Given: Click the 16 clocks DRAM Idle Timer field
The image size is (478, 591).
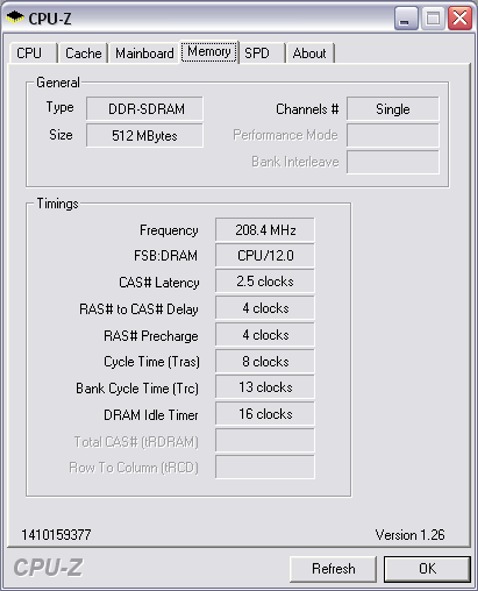Looking at the screenshot, I should [x=265, y=414].
